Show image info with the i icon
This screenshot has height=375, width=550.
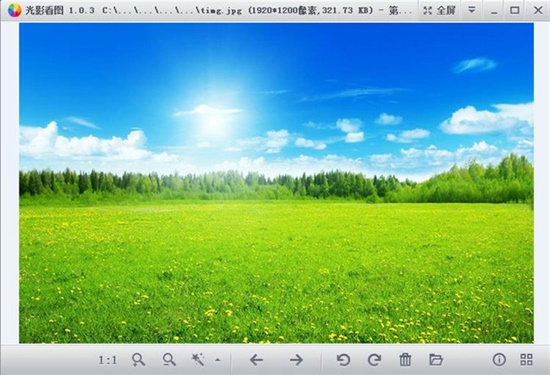coord(499,360)
